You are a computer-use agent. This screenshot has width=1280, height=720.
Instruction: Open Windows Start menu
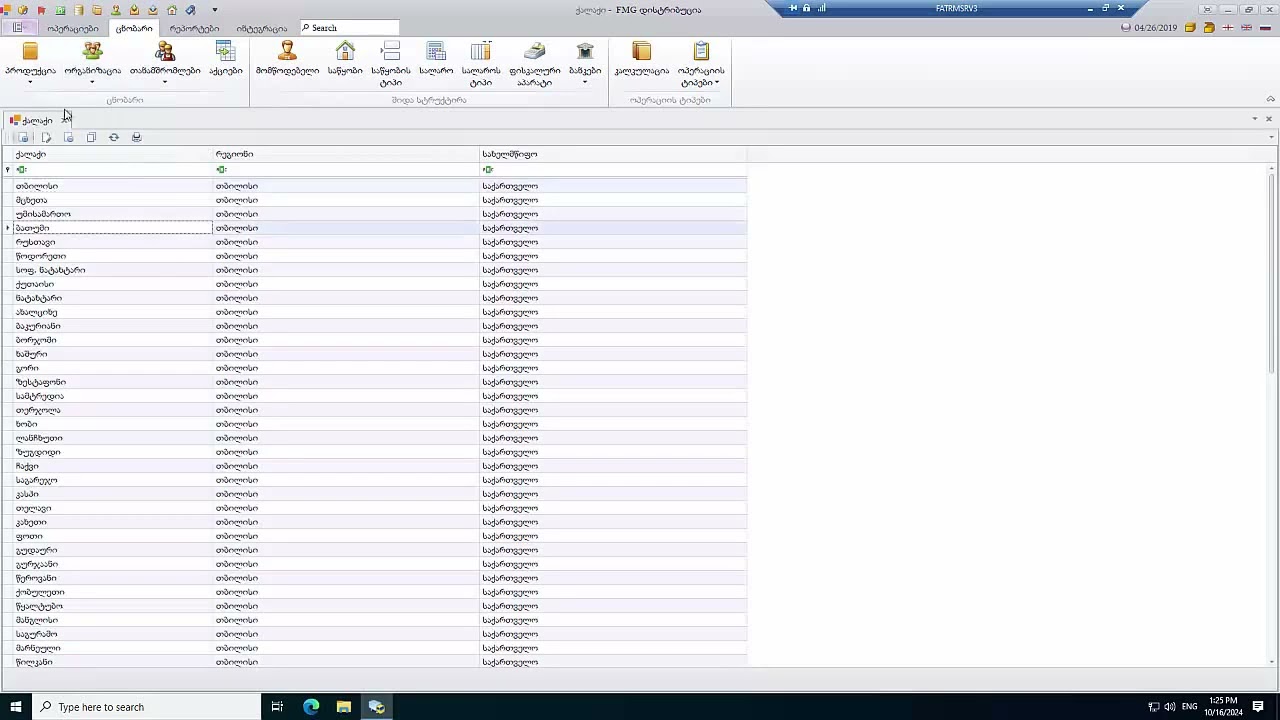click(x=15, y=707)
